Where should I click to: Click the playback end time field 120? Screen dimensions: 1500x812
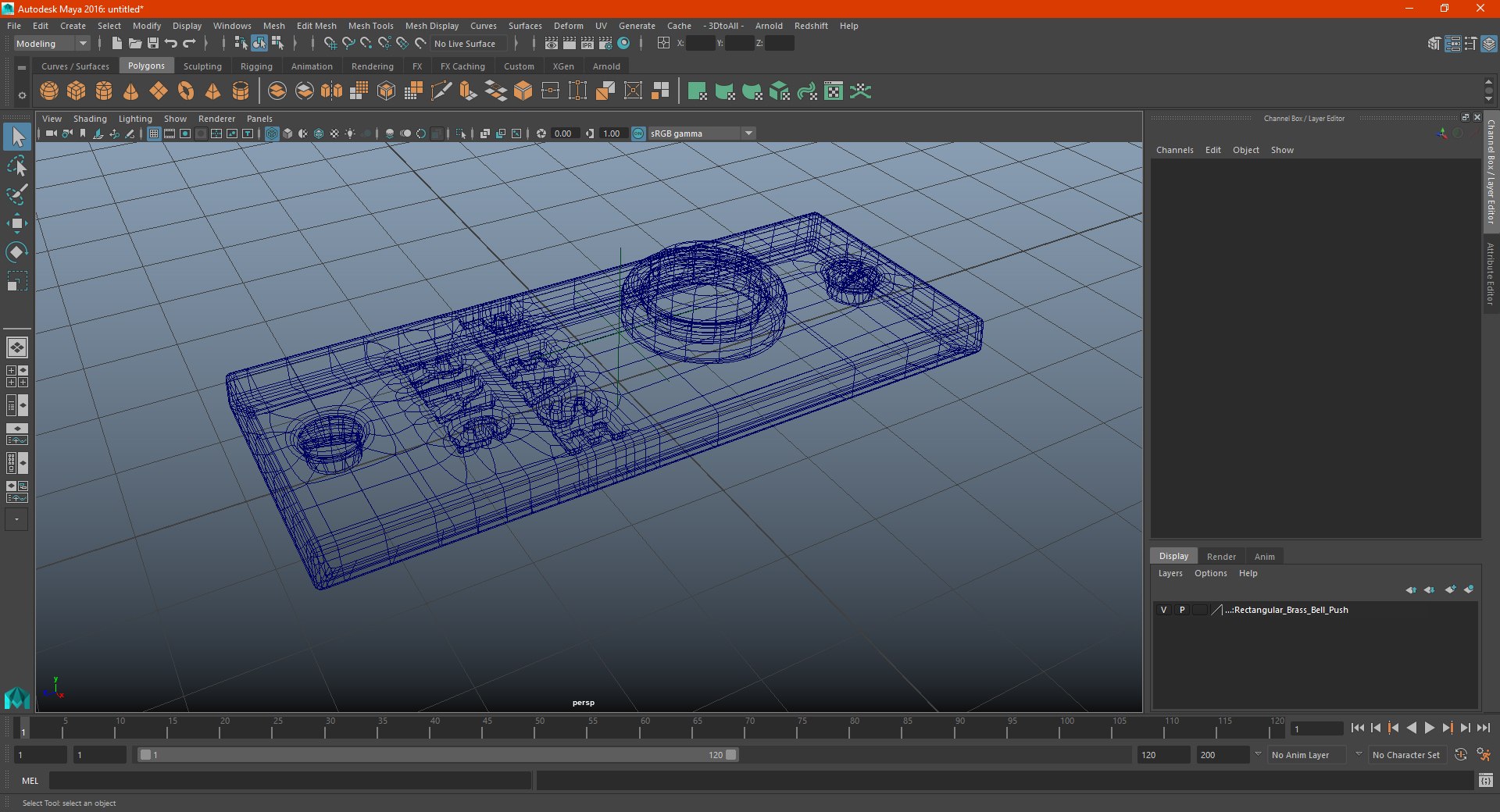[x=1163, y=755]
